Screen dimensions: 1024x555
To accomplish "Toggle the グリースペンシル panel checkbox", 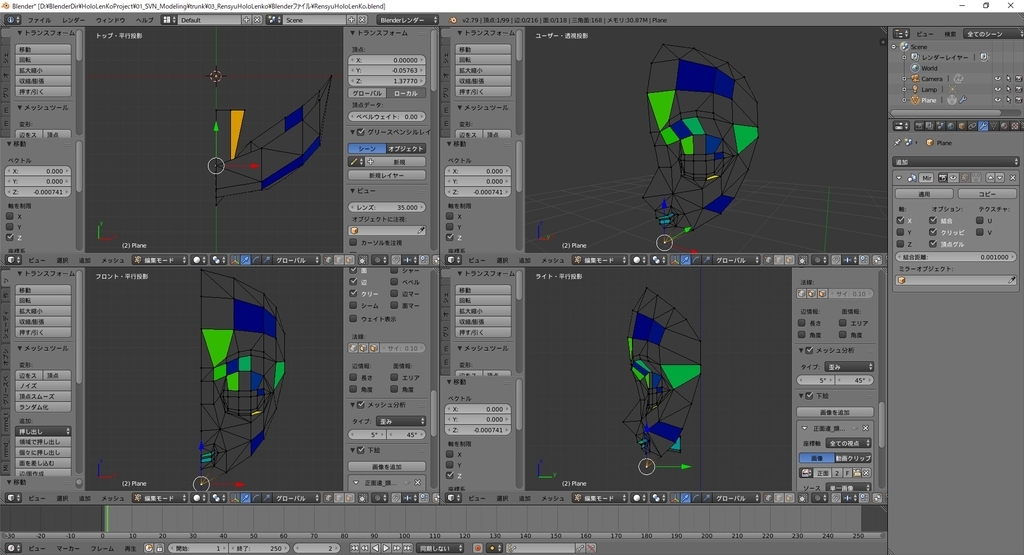I will coord(361,132).
